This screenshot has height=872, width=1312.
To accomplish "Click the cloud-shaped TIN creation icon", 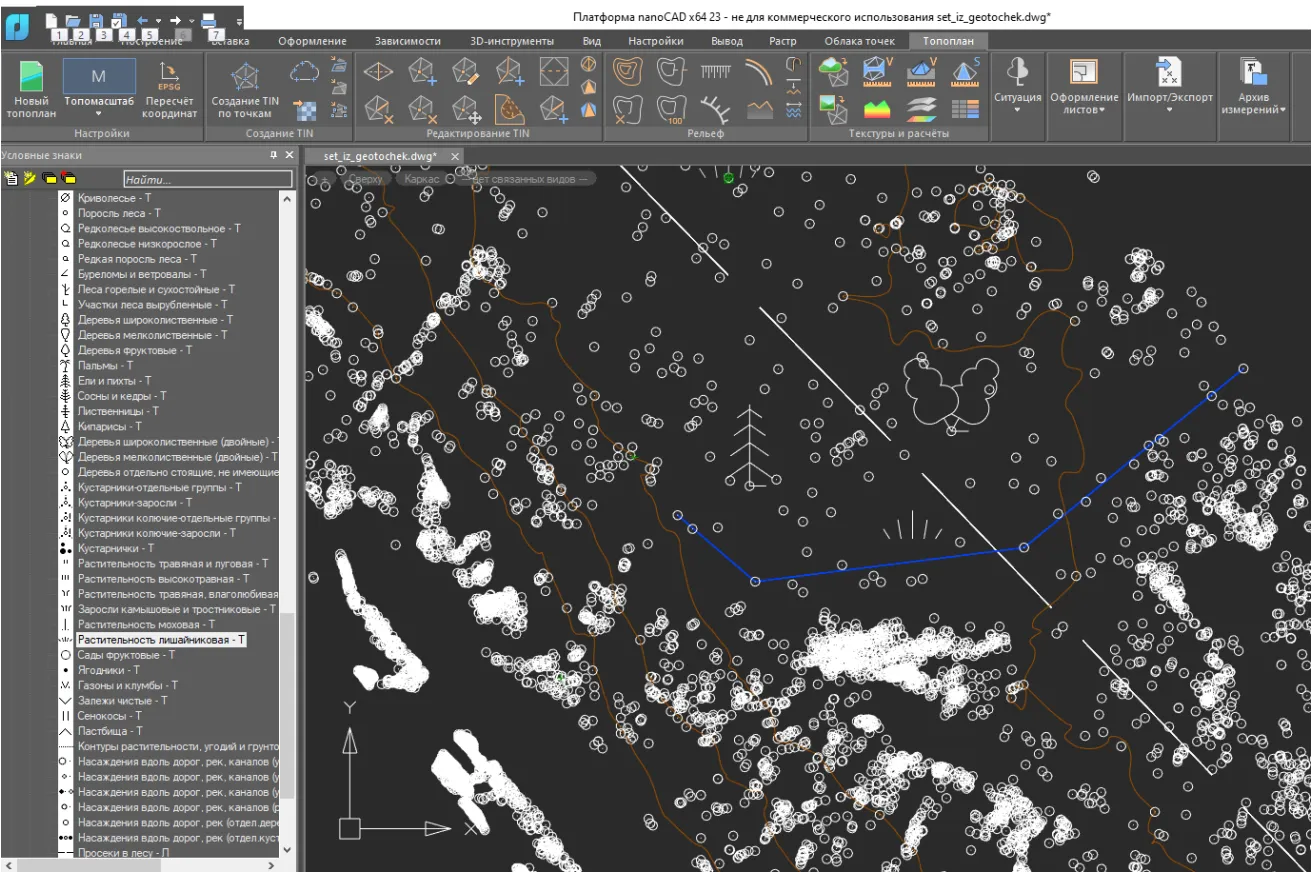I will (304, 72).
